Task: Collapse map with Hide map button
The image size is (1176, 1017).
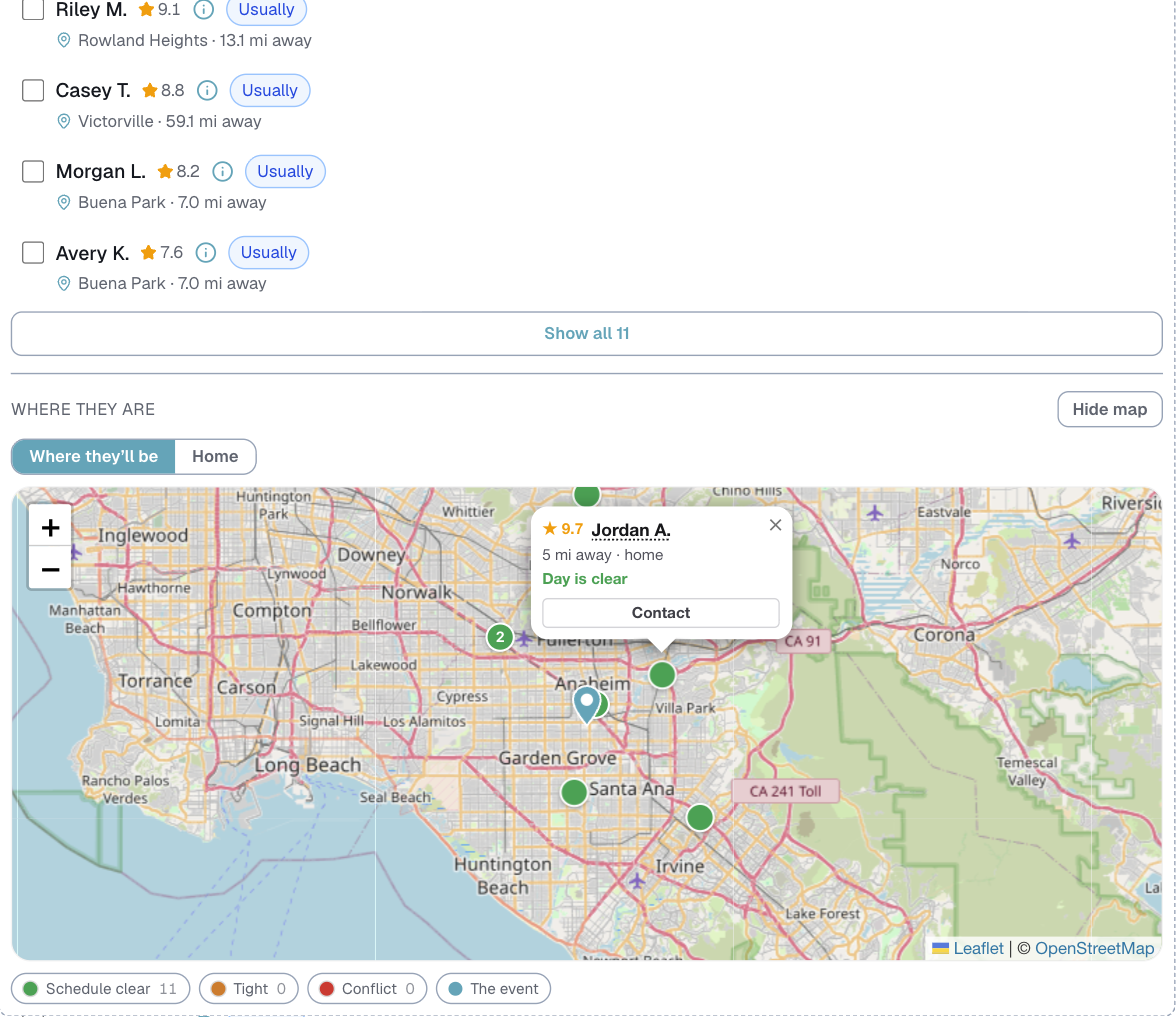Action: click(x=1109, y=410)
